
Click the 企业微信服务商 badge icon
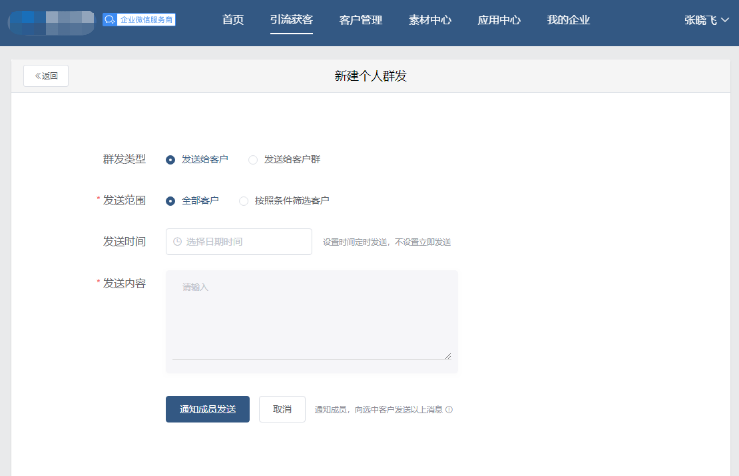click(139, 19)
